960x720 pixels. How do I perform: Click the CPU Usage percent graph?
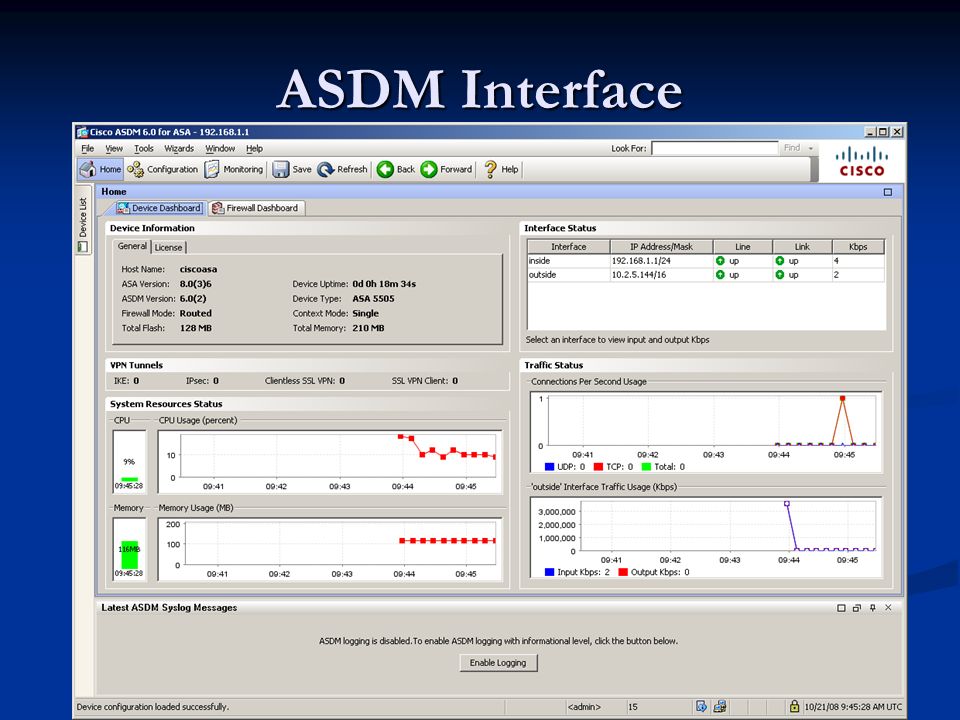coord(330,462)
